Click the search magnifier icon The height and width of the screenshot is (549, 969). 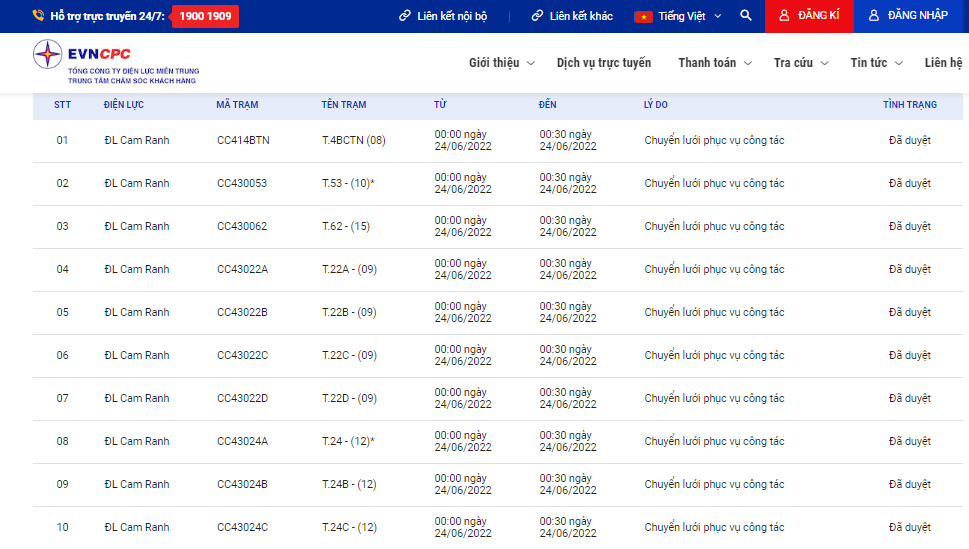click(746, 16)
